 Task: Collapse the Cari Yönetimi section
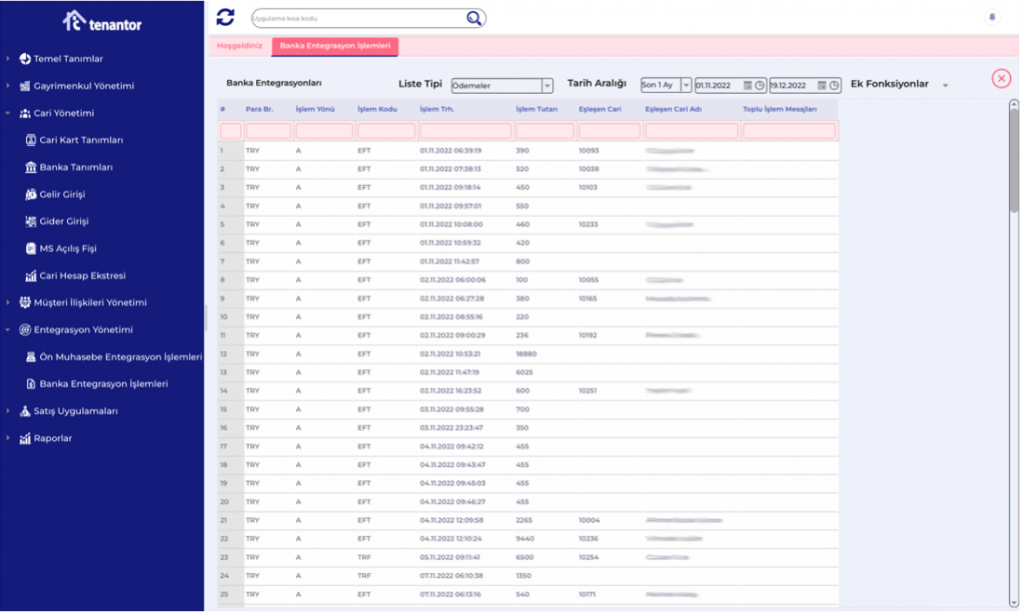(8, 113)
